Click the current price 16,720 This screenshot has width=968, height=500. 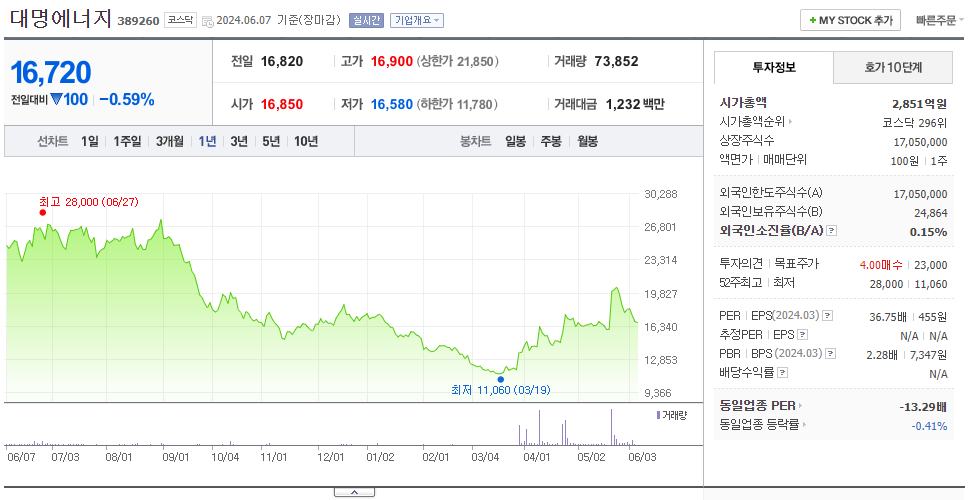pos(51,73)
